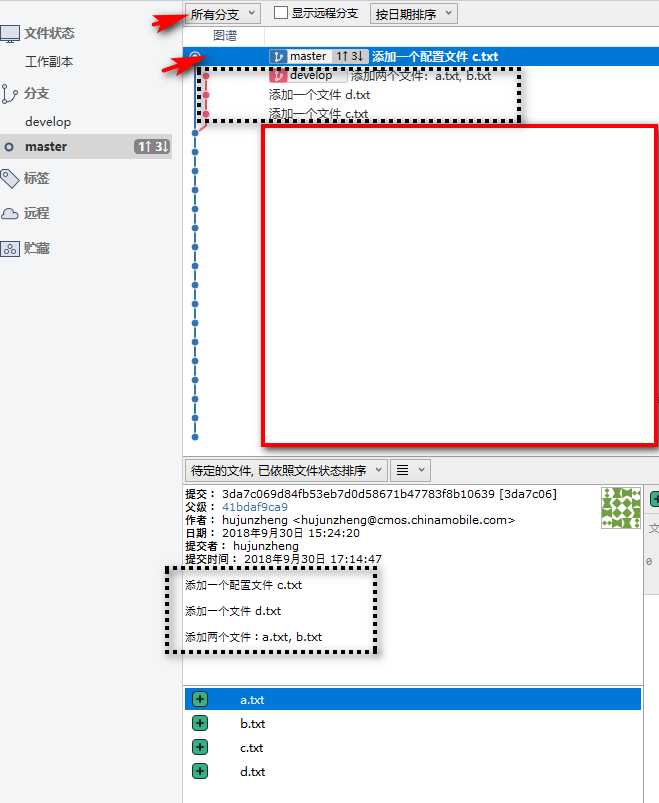Select 工作副本 in sidebar
Viewport: 659px width, 803px height.
tap(49, 61)
